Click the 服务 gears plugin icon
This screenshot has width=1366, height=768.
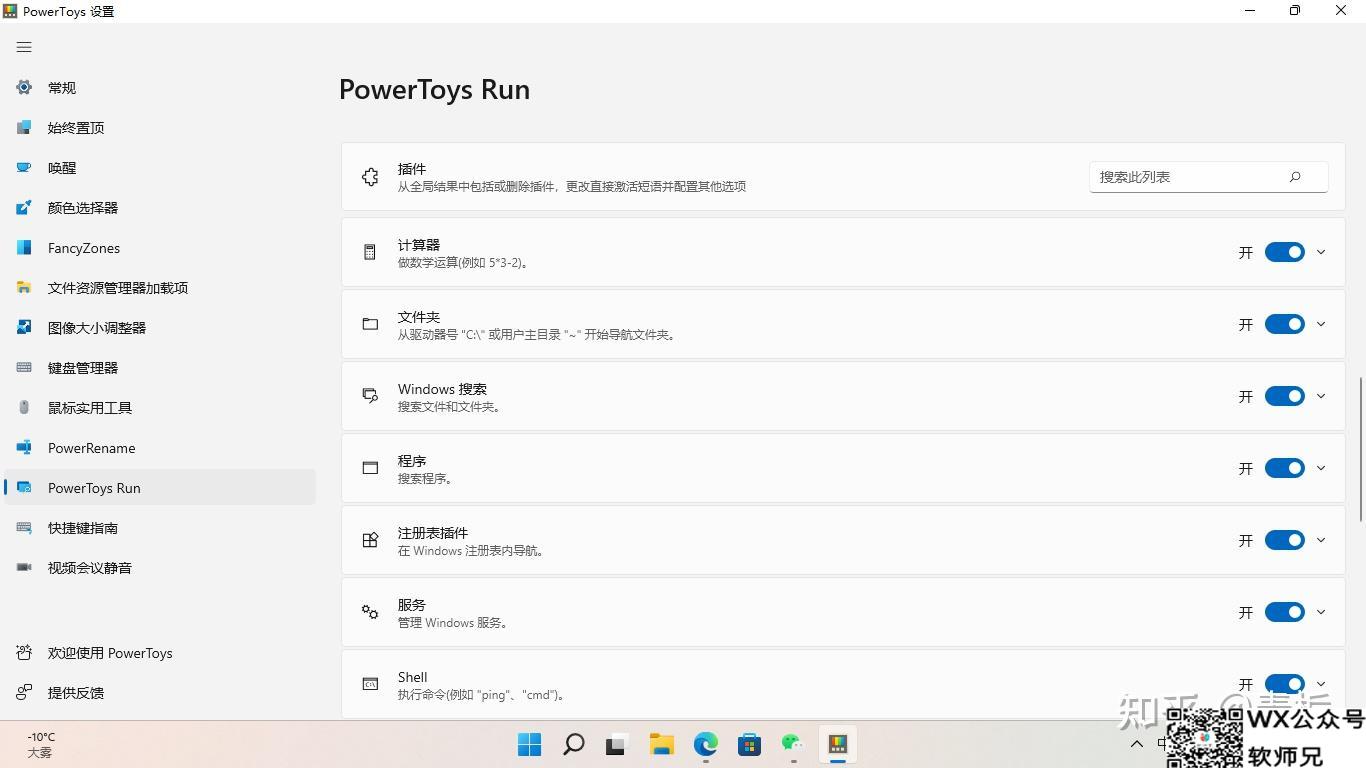coord(370,612)
